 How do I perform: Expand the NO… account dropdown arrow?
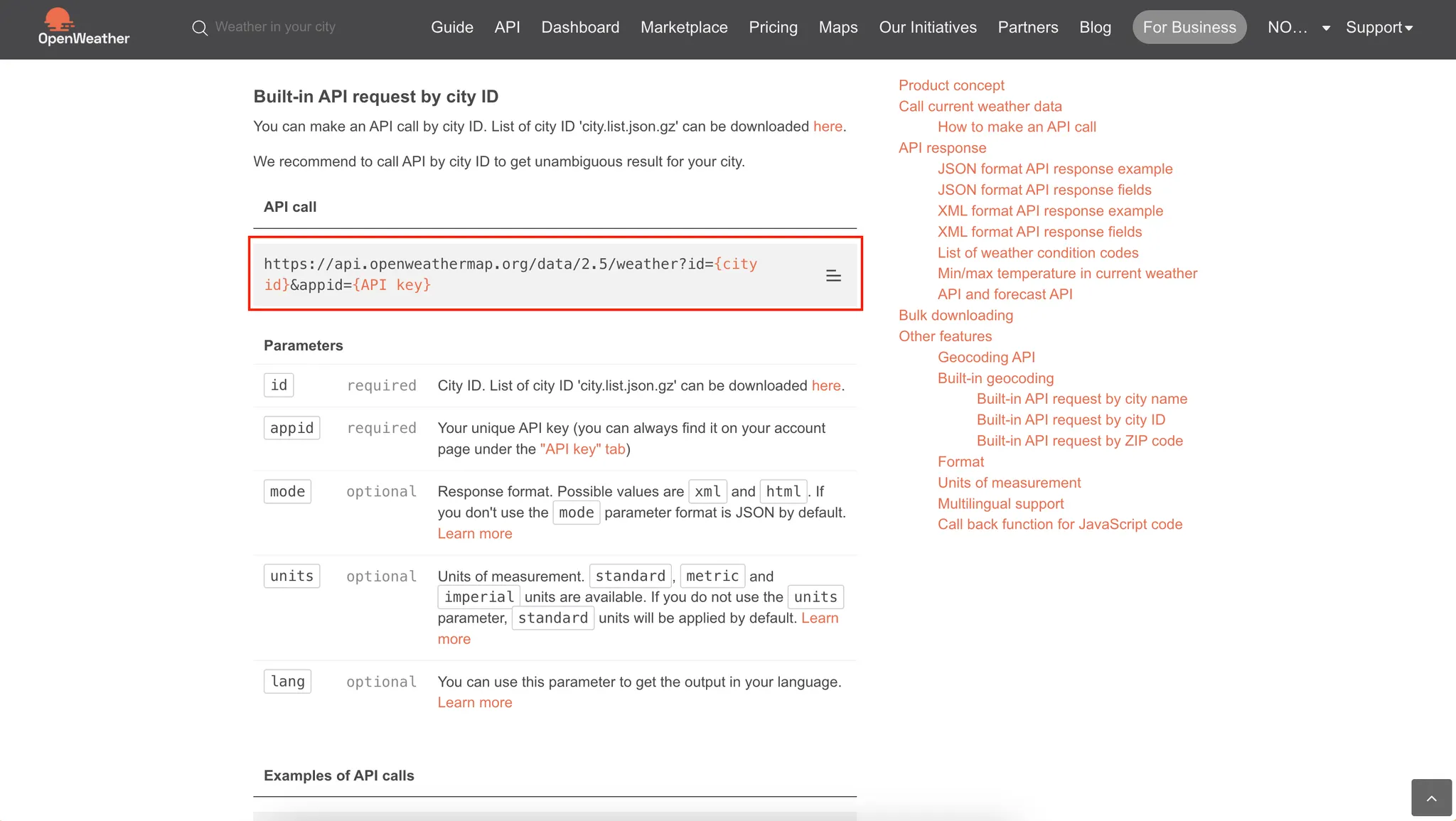(1326, 28)
